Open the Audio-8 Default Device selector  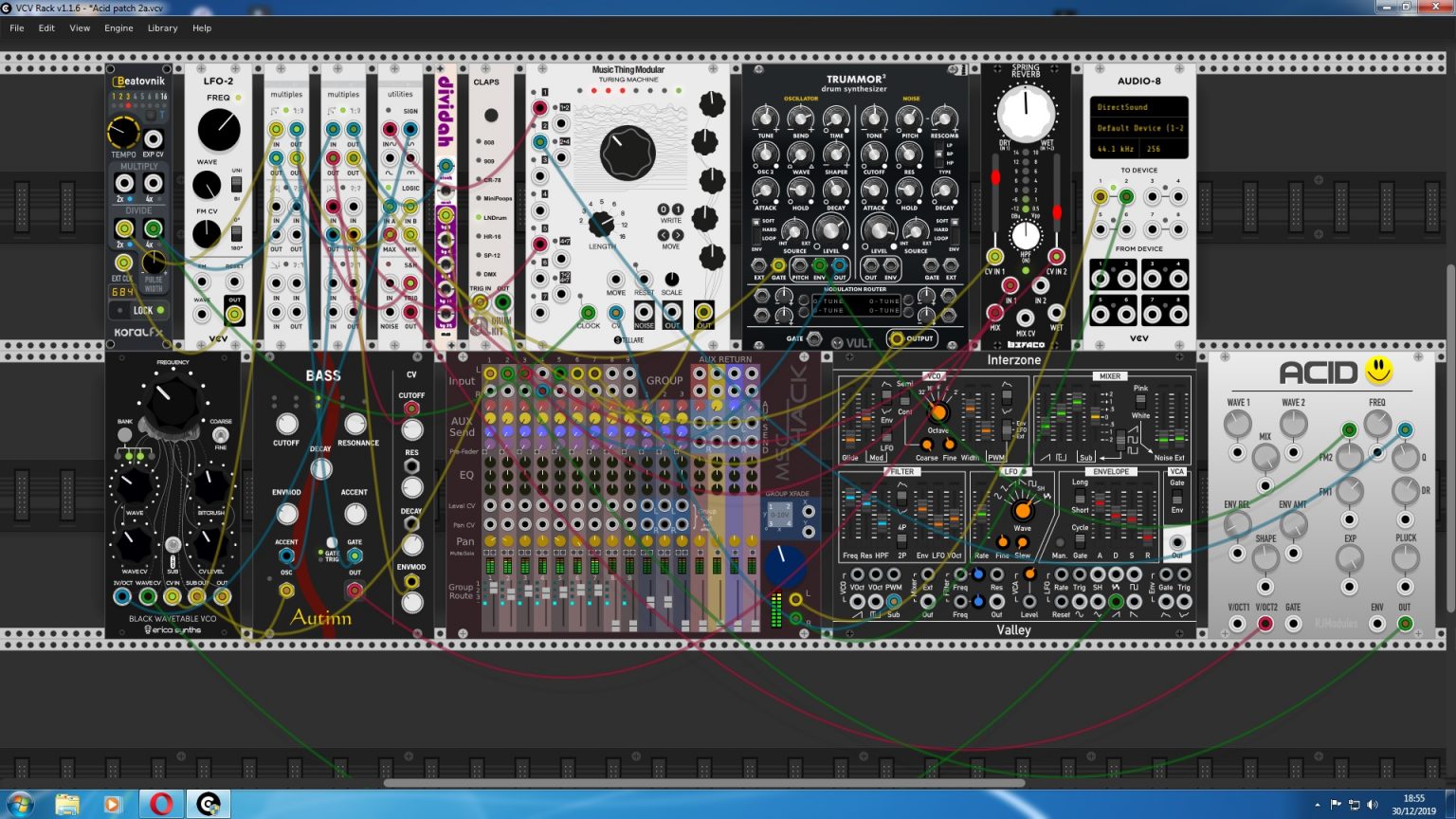pyautogui.click(x=1138, y=128)
